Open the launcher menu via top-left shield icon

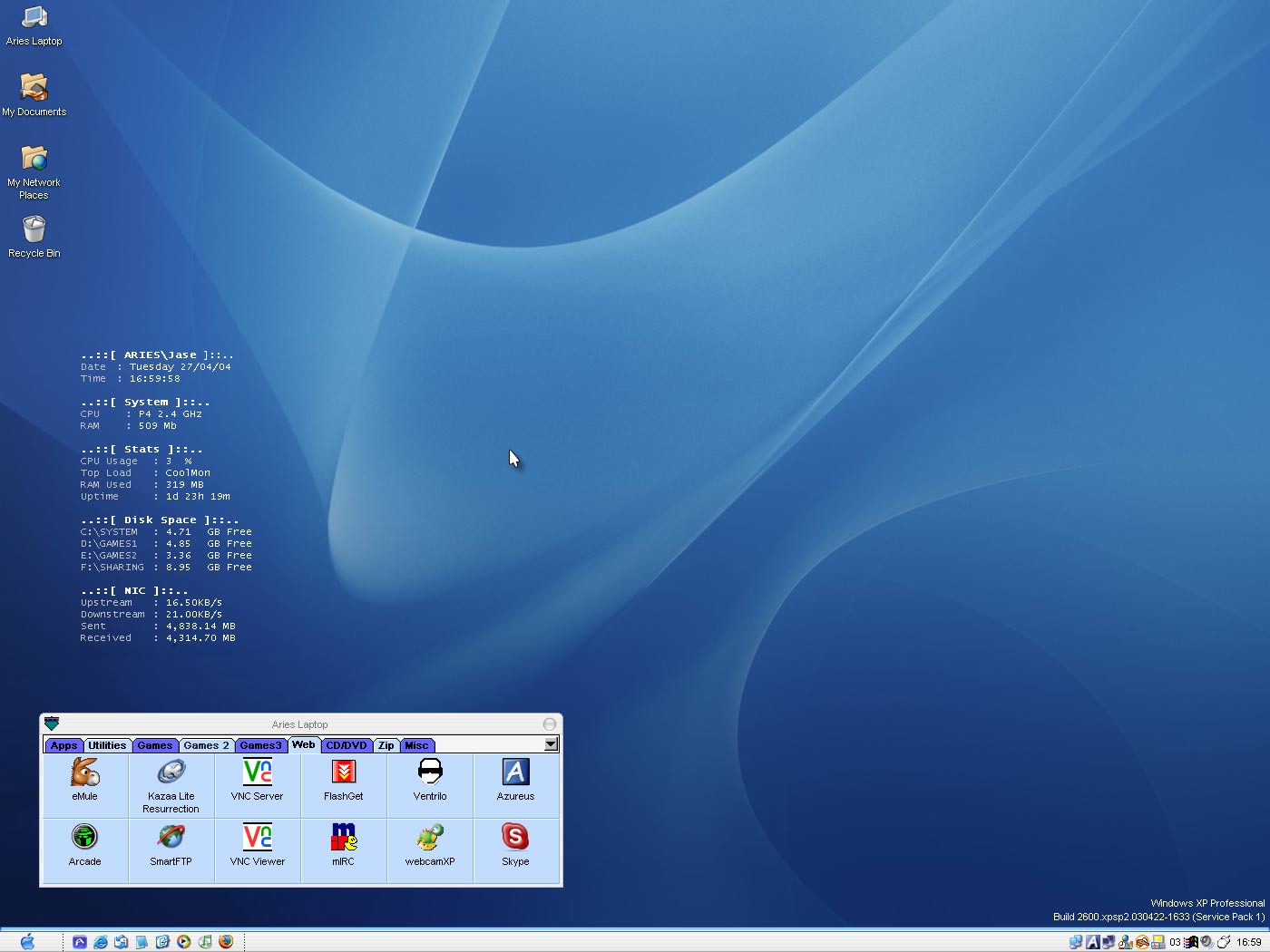[52, 724]
